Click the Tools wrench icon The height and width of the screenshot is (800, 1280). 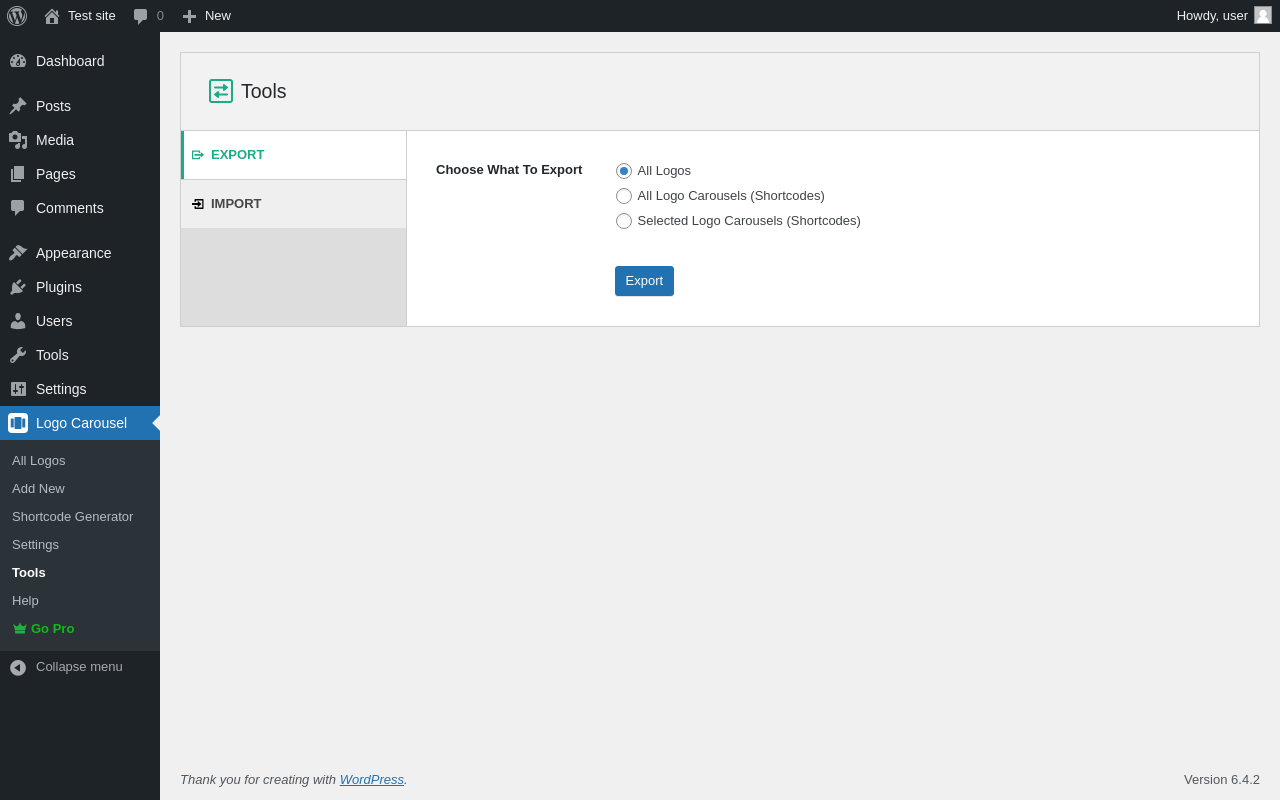point(18,355)
